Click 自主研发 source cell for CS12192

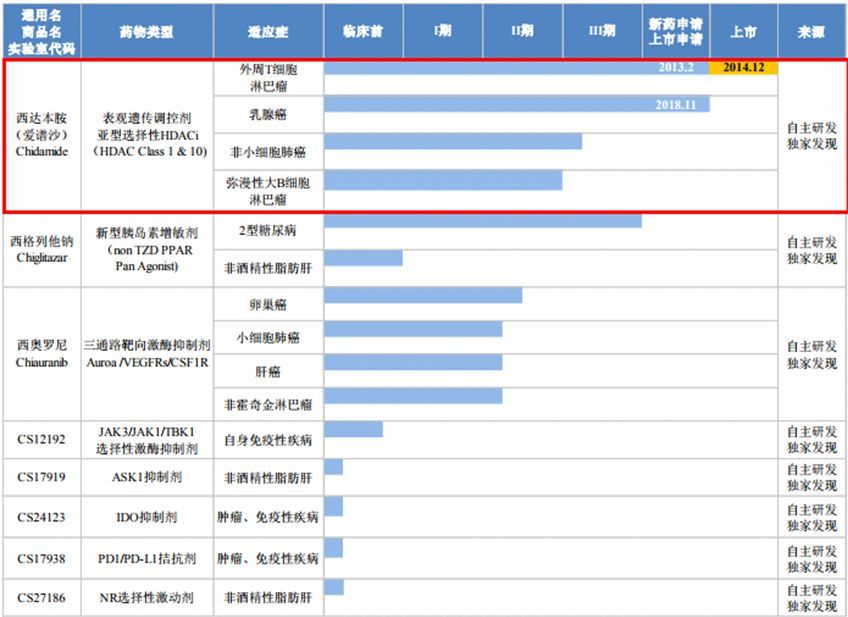[x=812, y=440]
